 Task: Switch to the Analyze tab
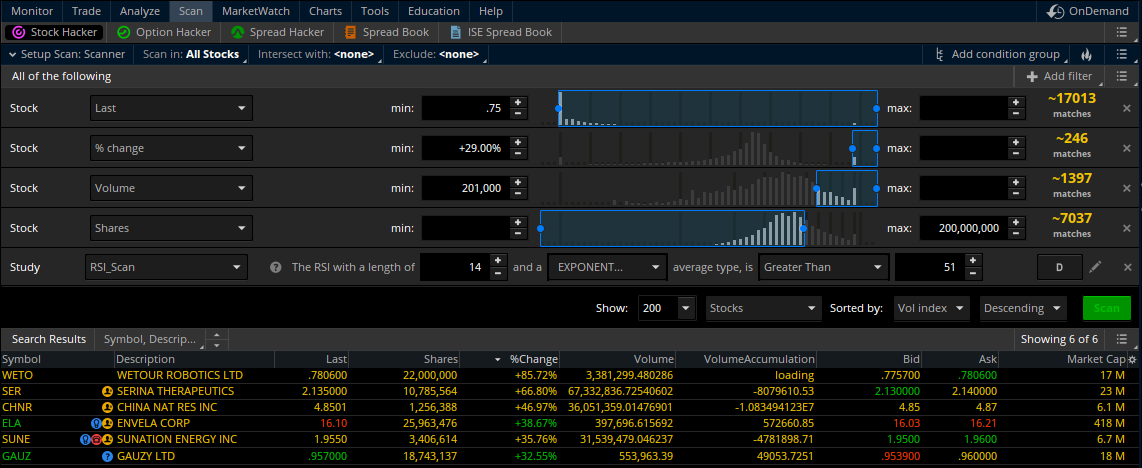tap(139, 11)
